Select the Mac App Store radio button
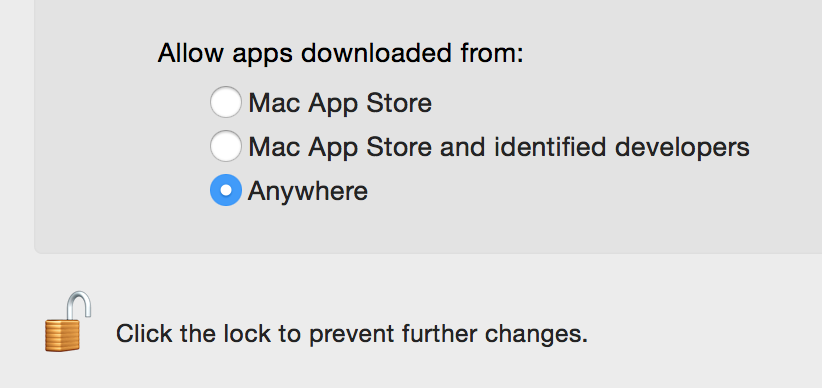This screenshot has height=388, width=822. coord(226,102)
